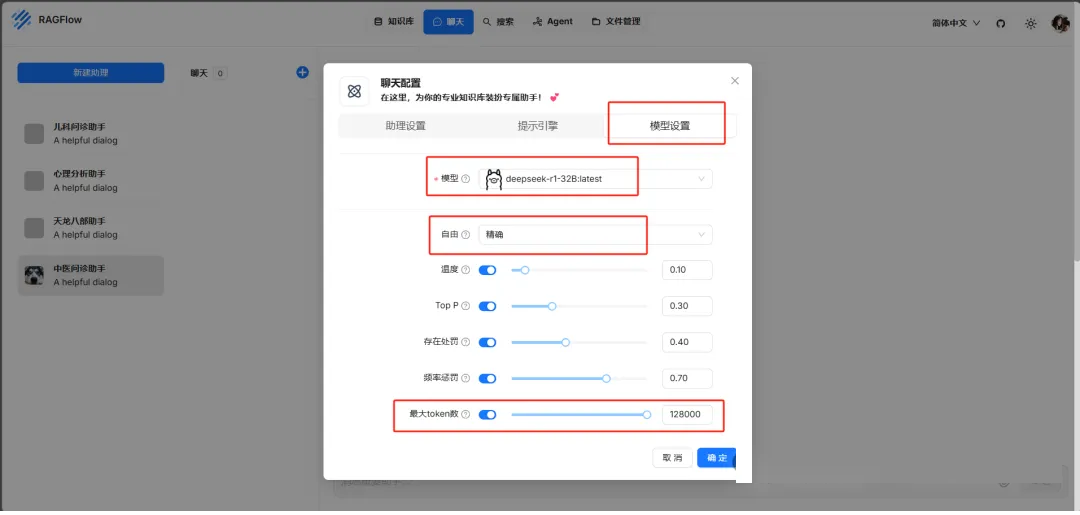Image resolution: width=1080 pixels, height=515 pixels.
Task: Click the help icon next to 存在处罚
Action: (466, 342)
